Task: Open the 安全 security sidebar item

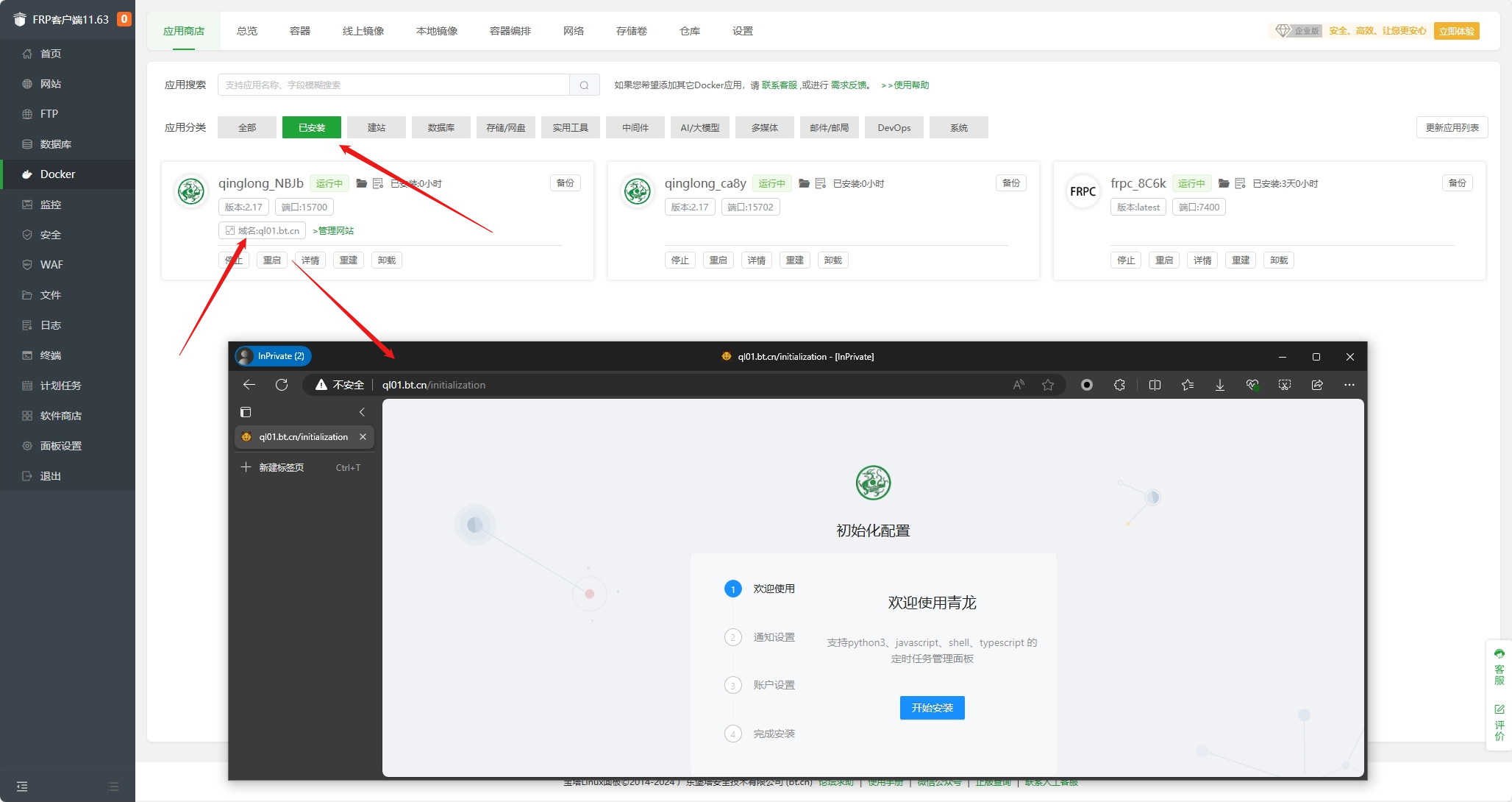Action: [68, 235]
